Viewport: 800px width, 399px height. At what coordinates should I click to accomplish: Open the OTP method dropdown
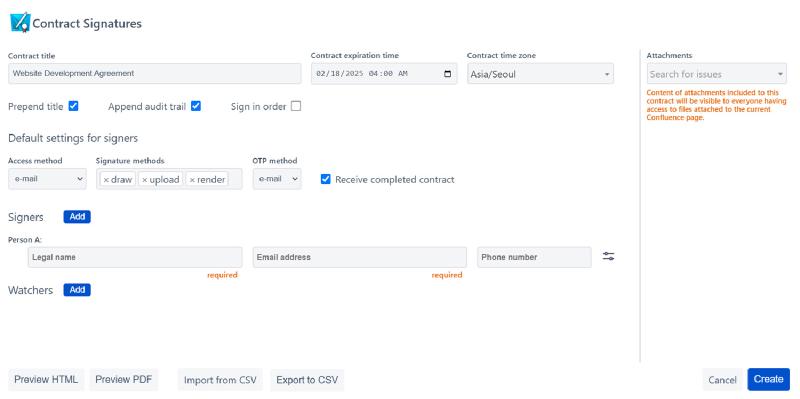pyautogui.click(x=277, y=179)
